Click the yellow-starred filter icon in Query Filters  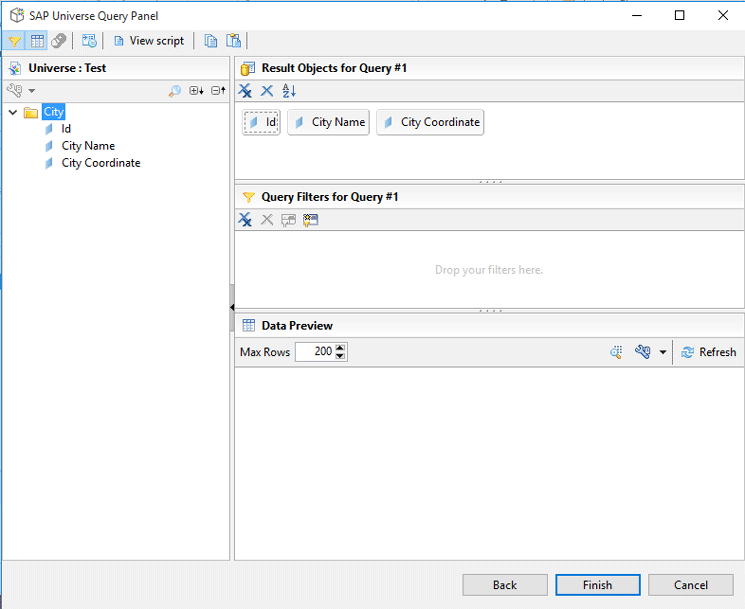click(310, 220)
